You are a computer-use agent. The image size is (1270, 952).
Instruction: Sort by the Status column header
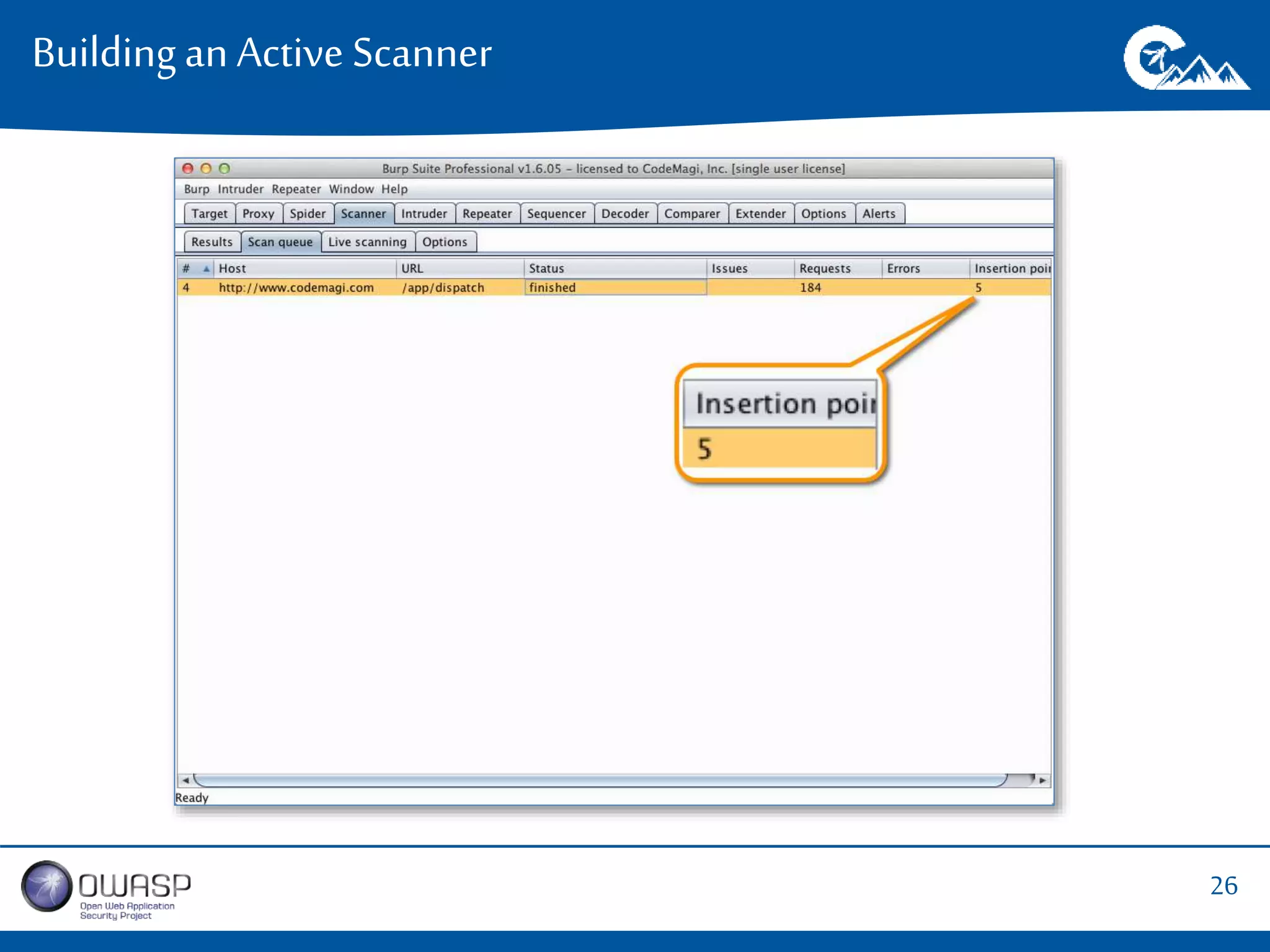[x=615, y=268]
